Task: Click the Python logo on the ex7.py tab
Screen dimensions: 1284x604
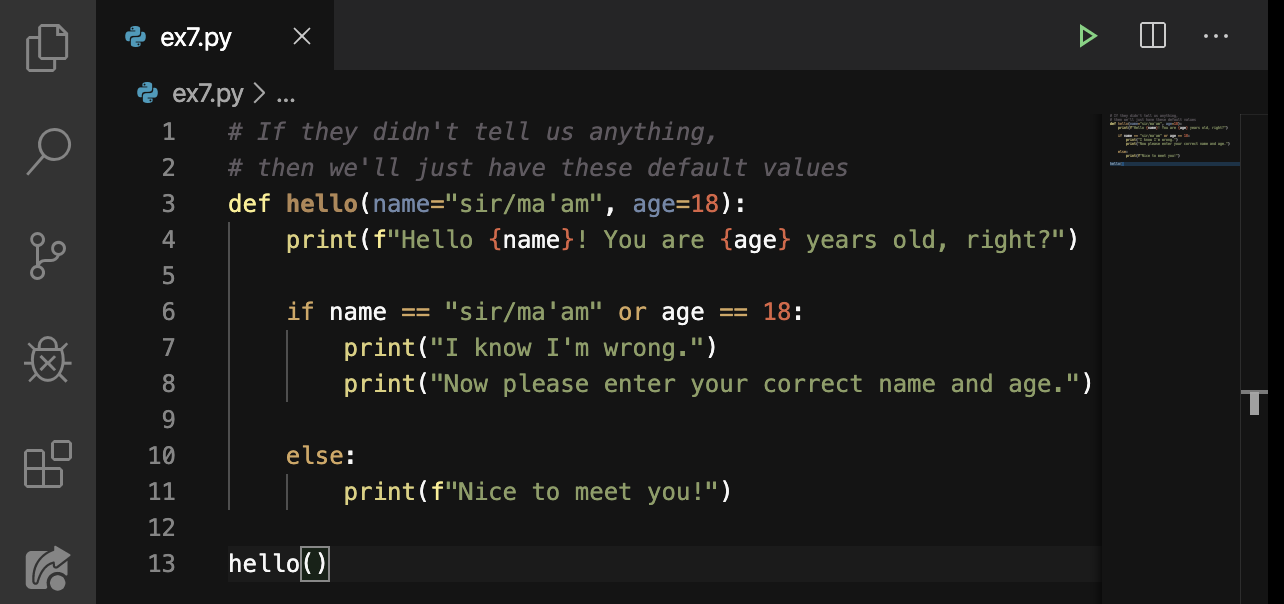Action: [133, 36]
